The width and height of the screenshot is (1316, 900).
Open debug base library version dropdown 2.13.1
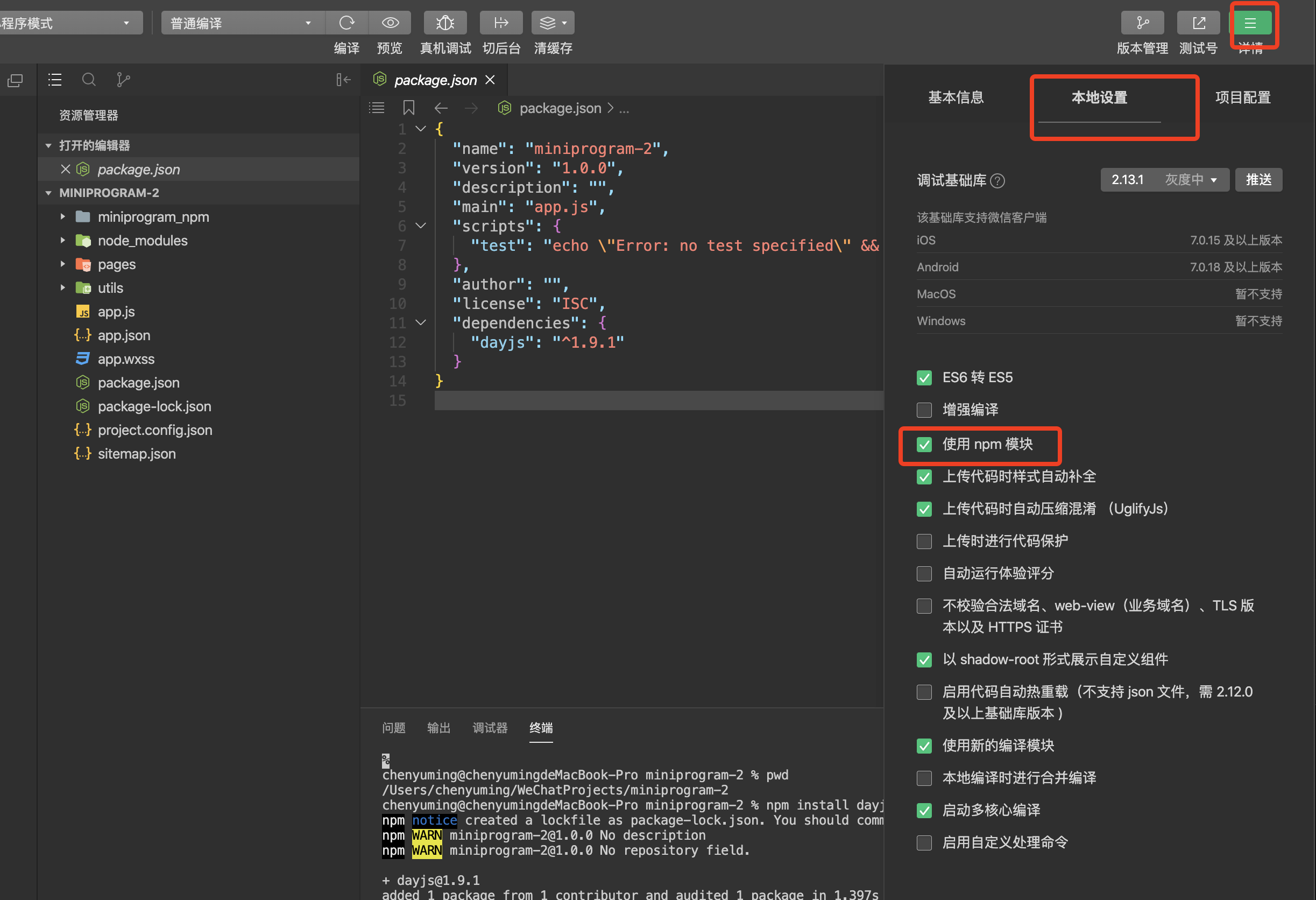1164,180
